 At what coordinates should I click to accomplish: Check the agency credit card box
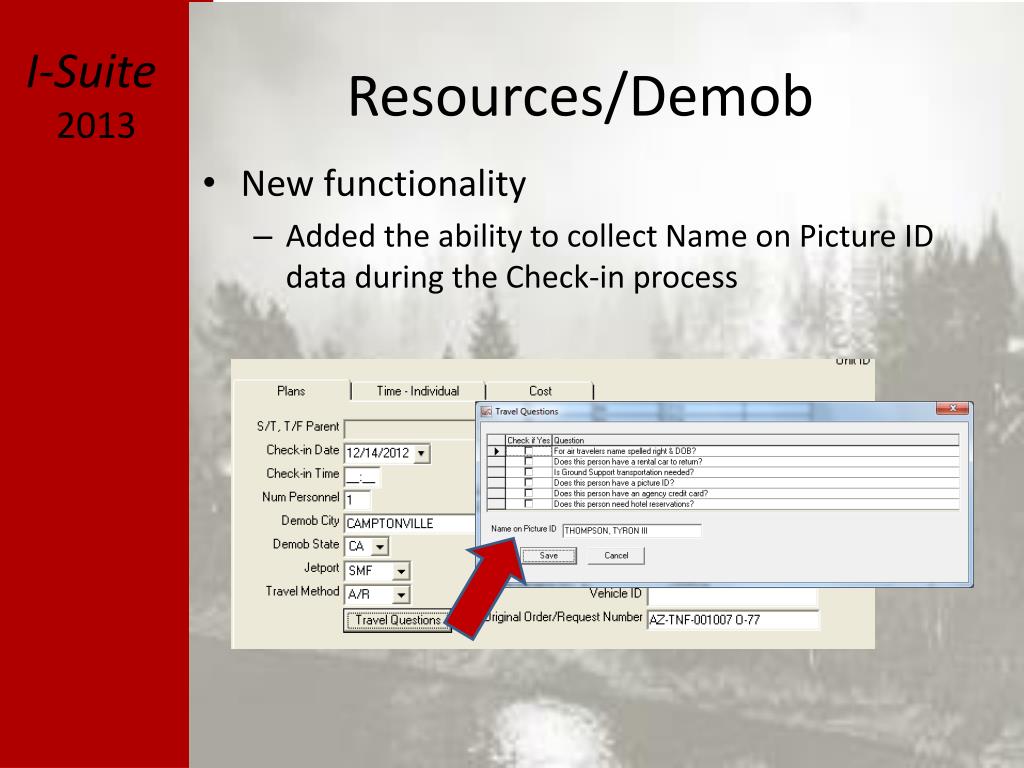click(528, 494)
